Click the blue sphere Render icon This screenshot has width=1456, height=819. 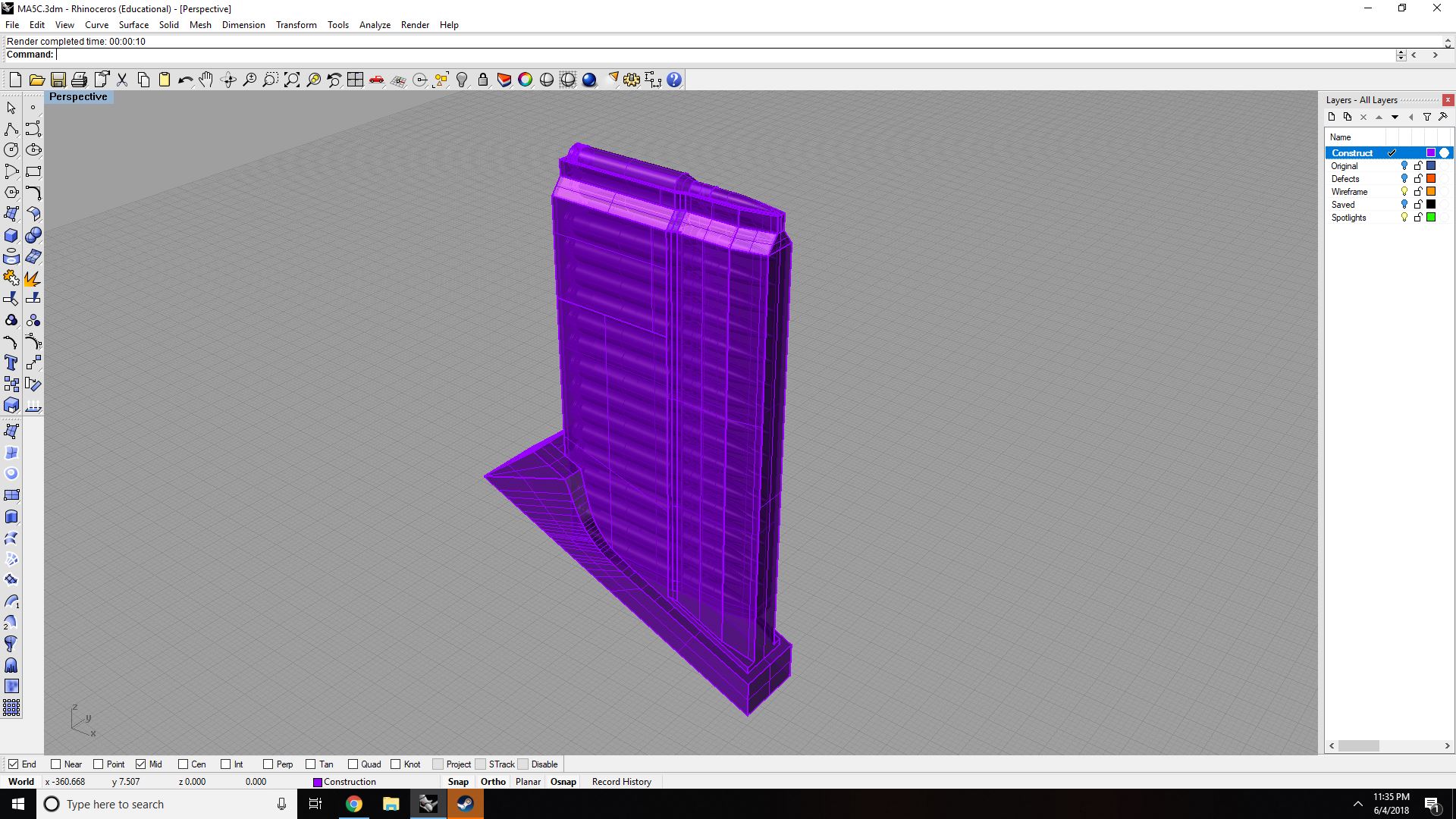589,80
